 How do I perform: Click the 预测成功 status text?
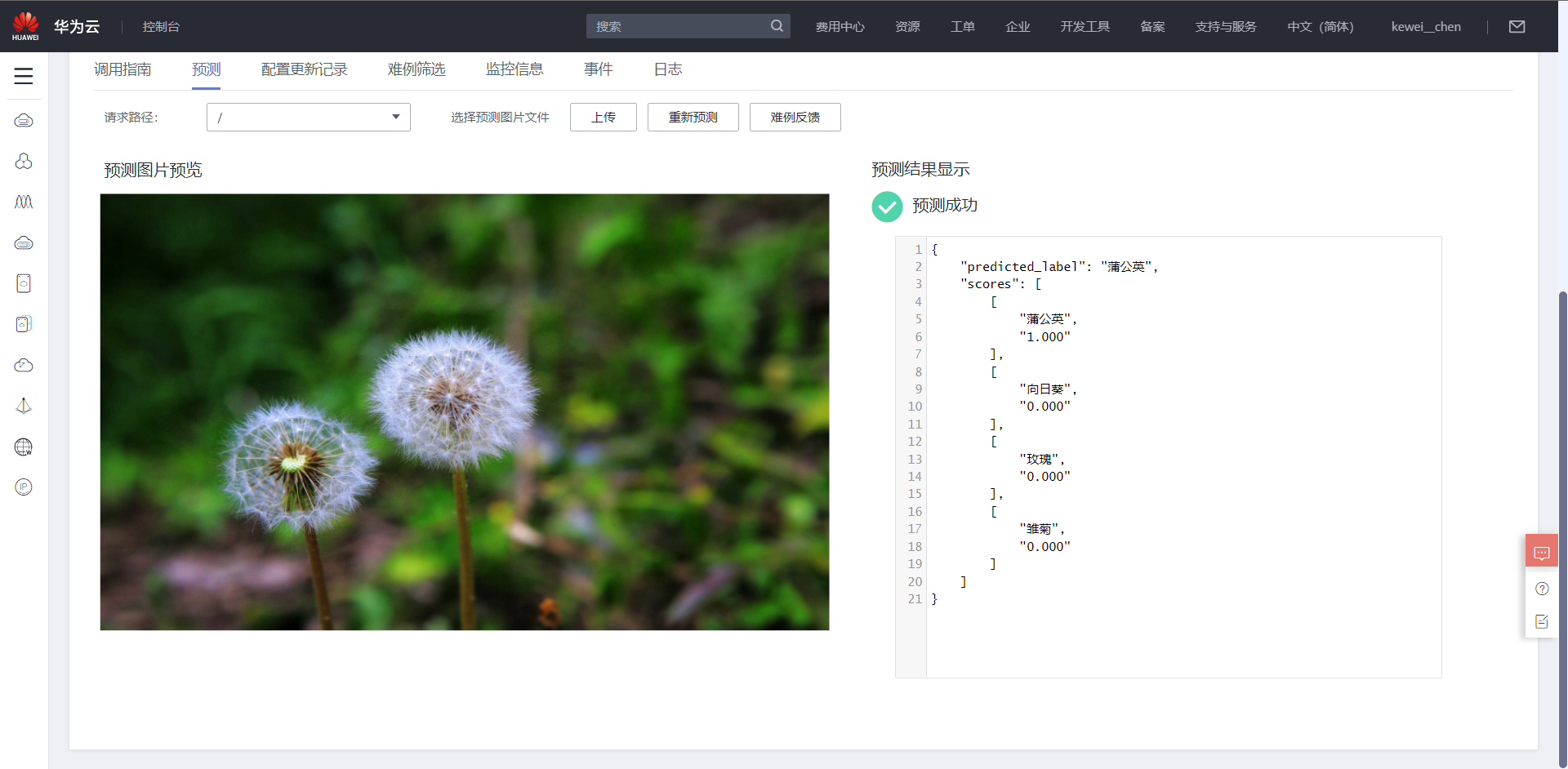pos(945,206)
